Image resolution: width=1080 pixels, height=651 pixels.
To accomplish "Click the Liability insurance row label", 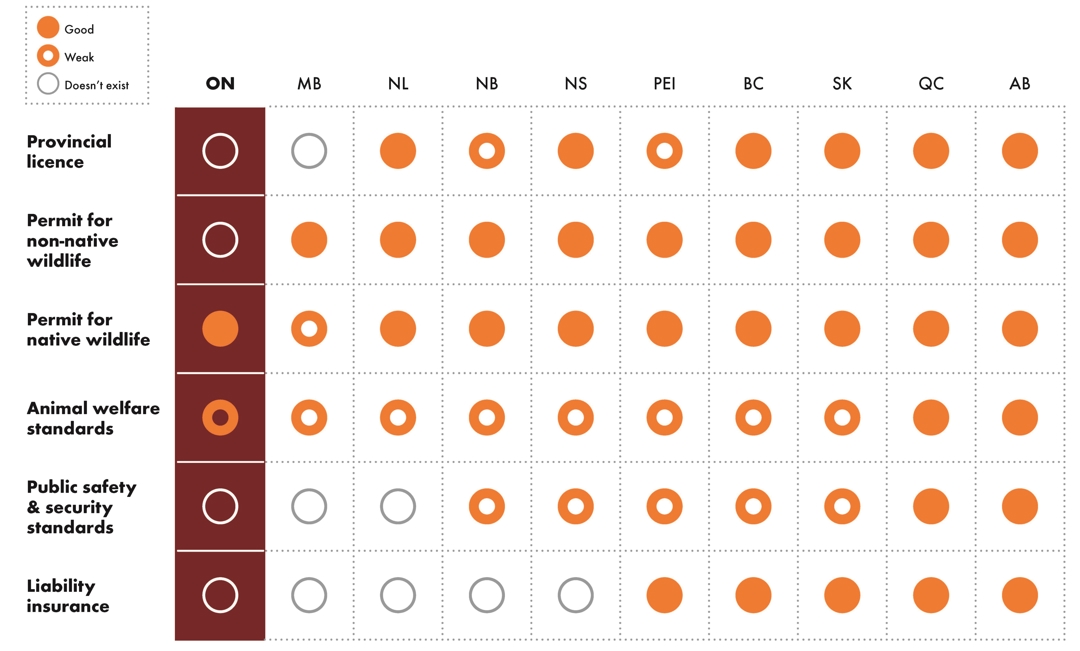I will tap(68, 595).
